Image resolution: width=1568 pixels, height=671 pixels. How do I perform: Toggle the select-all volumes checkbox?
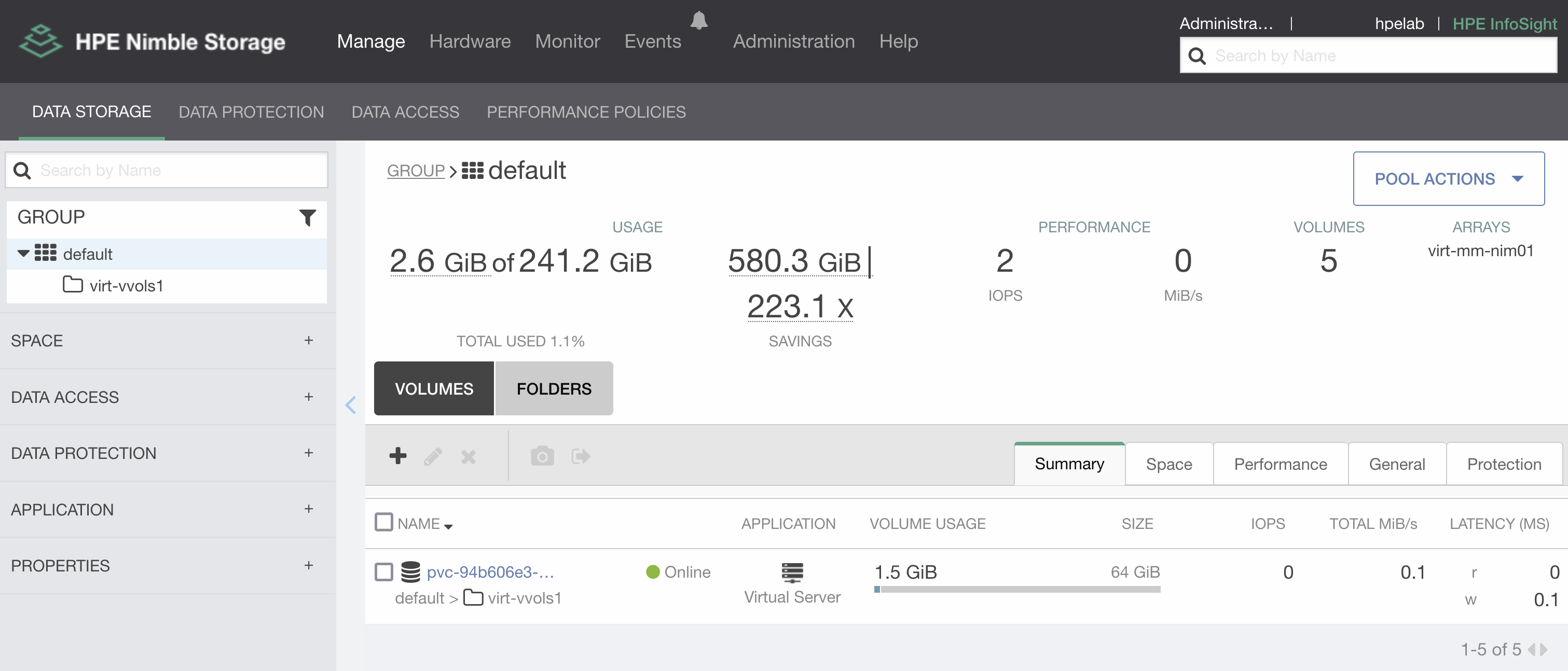tap(383, 522)
